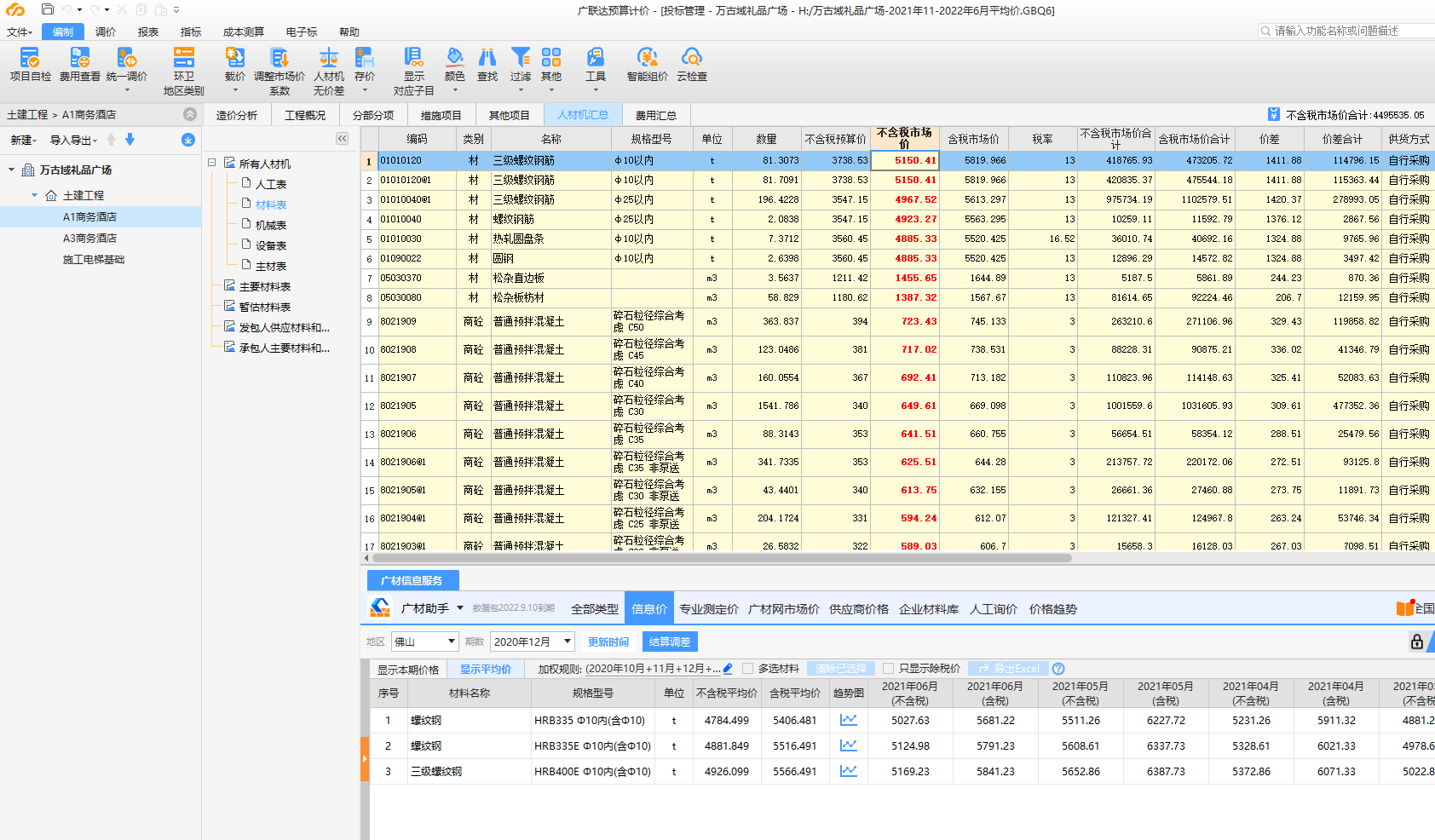Click the function search input field
Viewport: 1435px width, 840px height.
[x=1346, y=31]
